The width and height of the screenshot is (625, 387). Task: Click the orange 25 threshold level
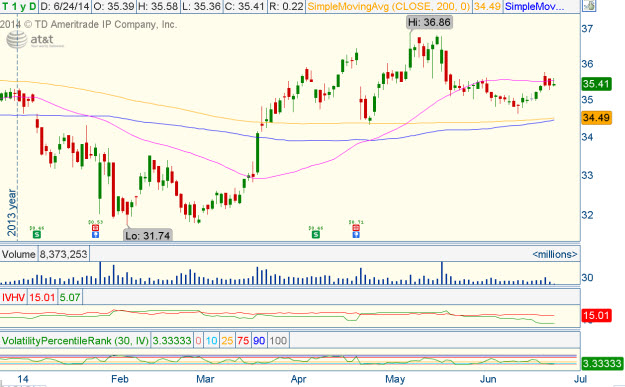(227, 341)
